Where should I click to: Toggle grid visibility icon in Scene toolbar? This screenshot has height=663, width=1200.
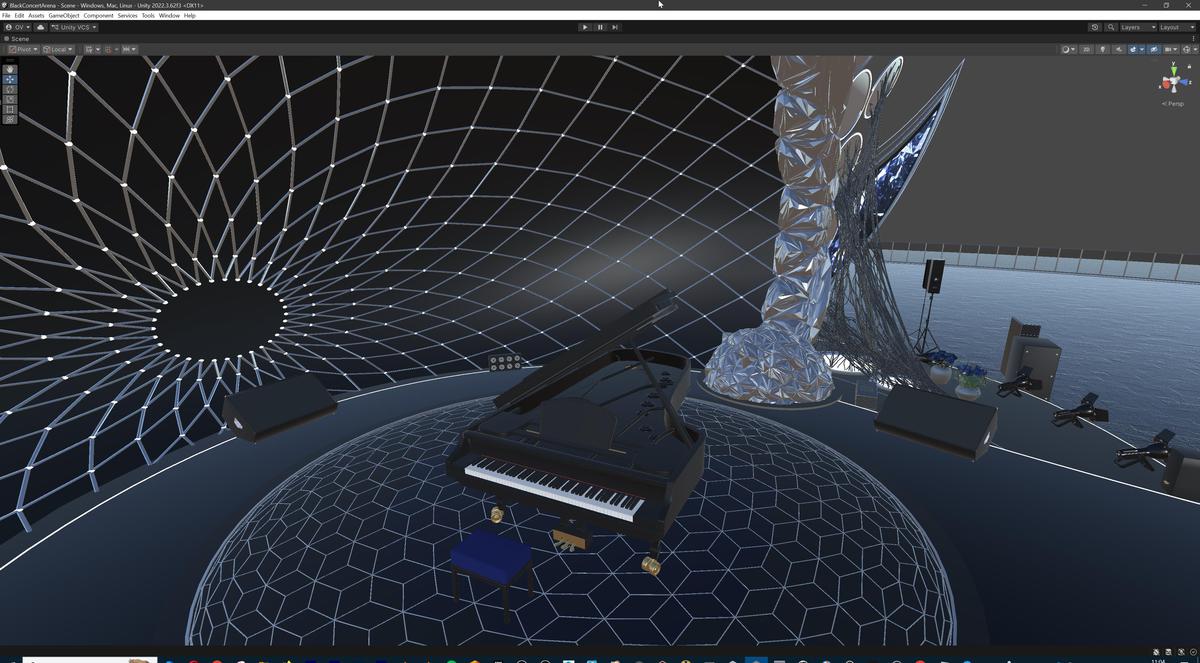coord(88,49)
